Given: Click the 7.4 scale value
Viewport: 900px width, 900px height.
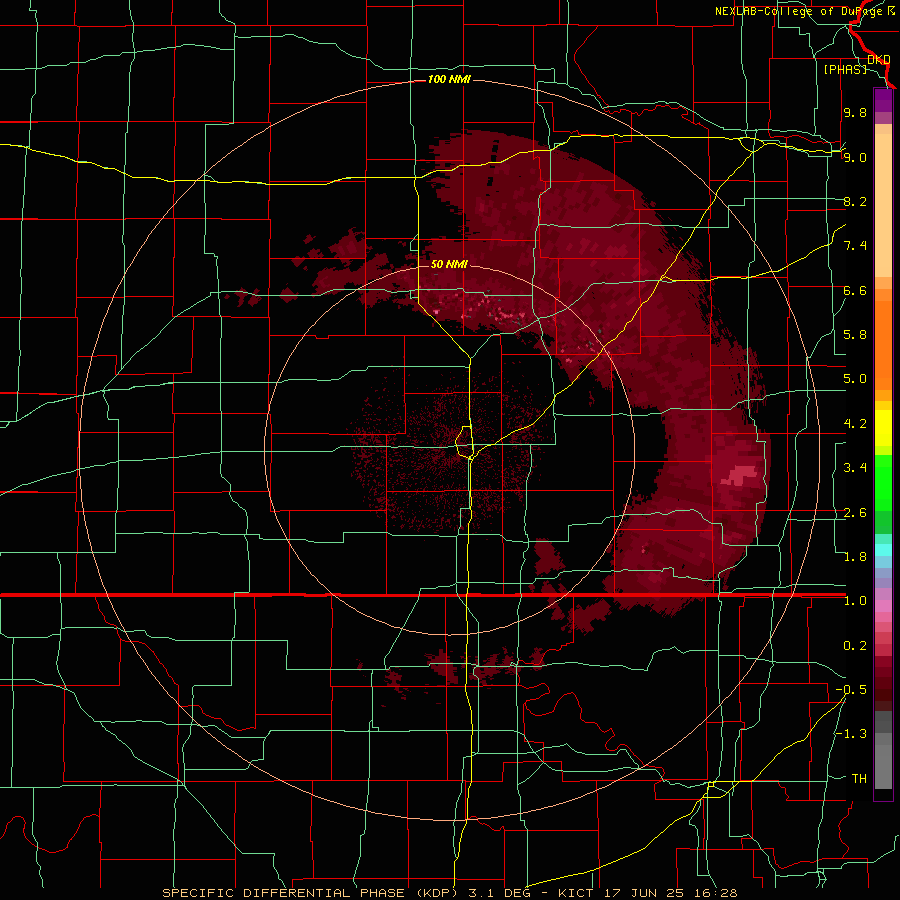Looking at the screenshot, I should 855,246.
